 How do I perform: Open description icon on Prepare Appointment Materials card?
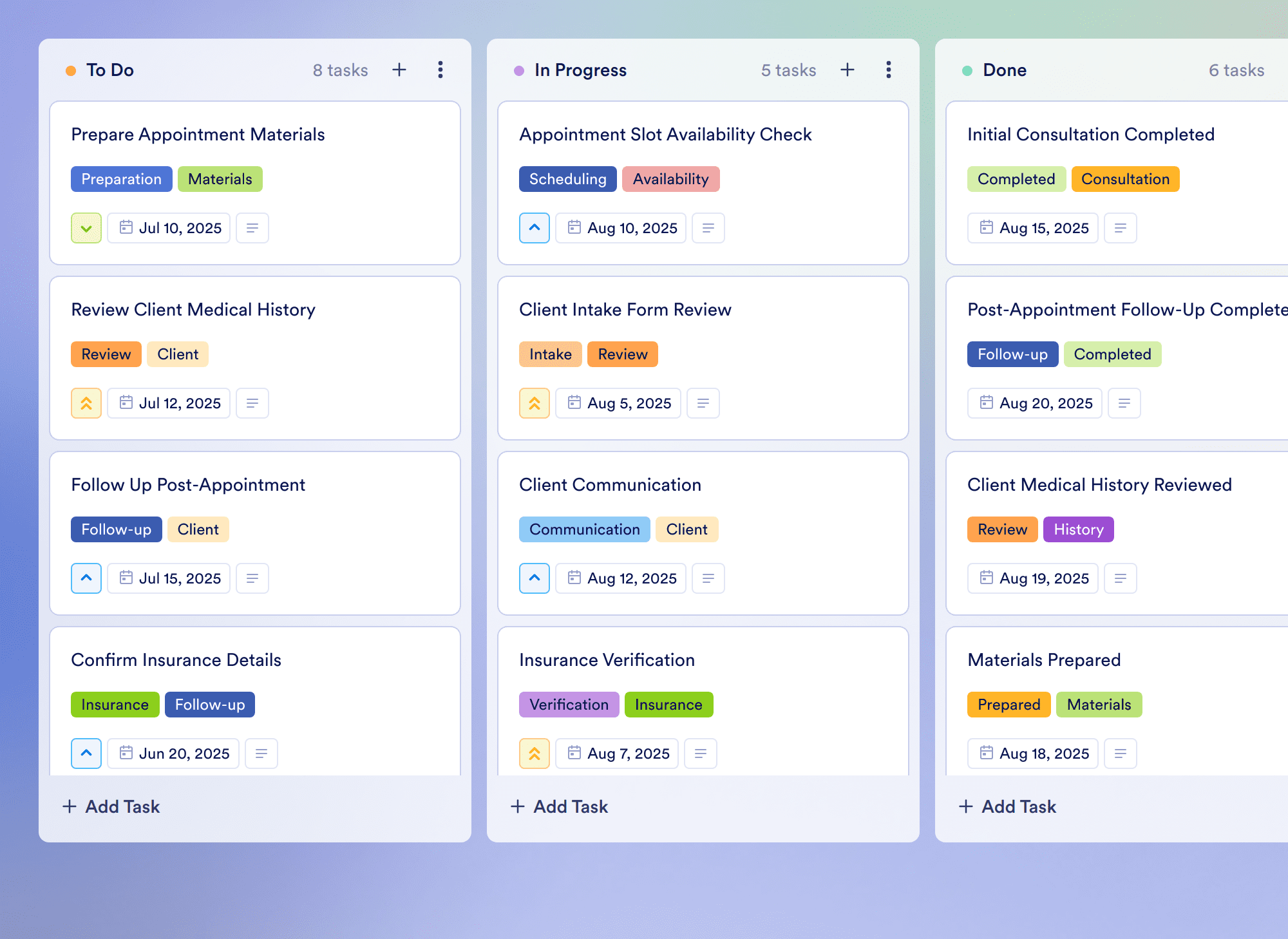click(x=252, y=228)
